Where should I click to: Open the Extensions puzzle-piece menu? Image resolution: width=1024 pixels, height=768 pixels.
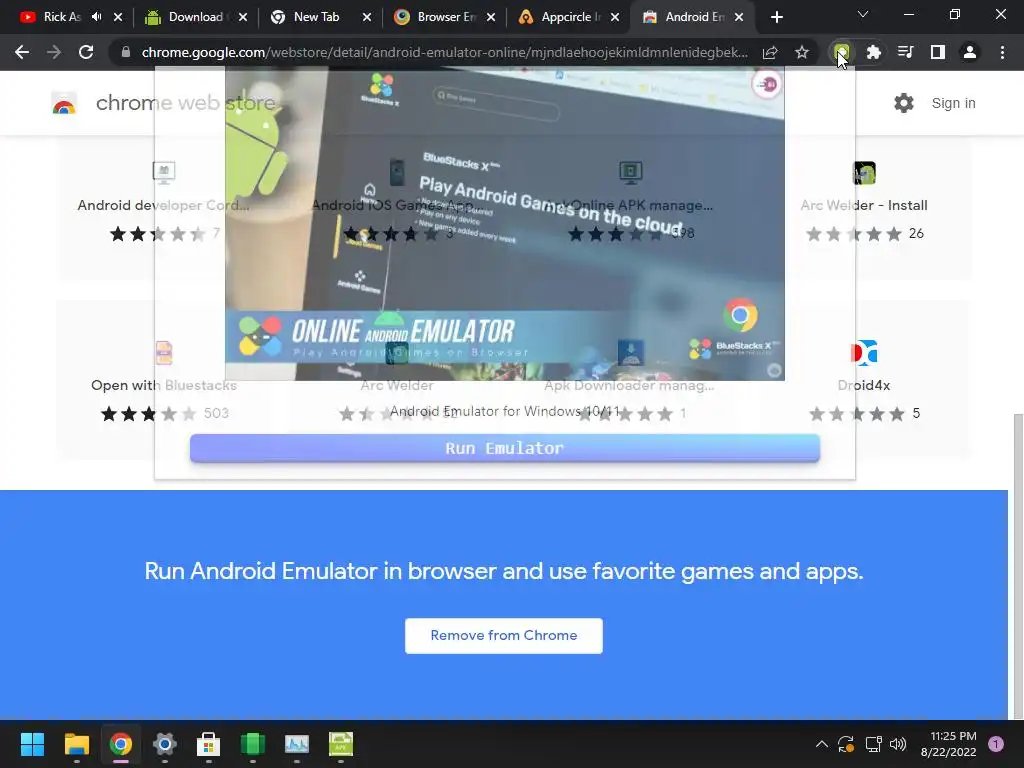click(x=874, y=52)
